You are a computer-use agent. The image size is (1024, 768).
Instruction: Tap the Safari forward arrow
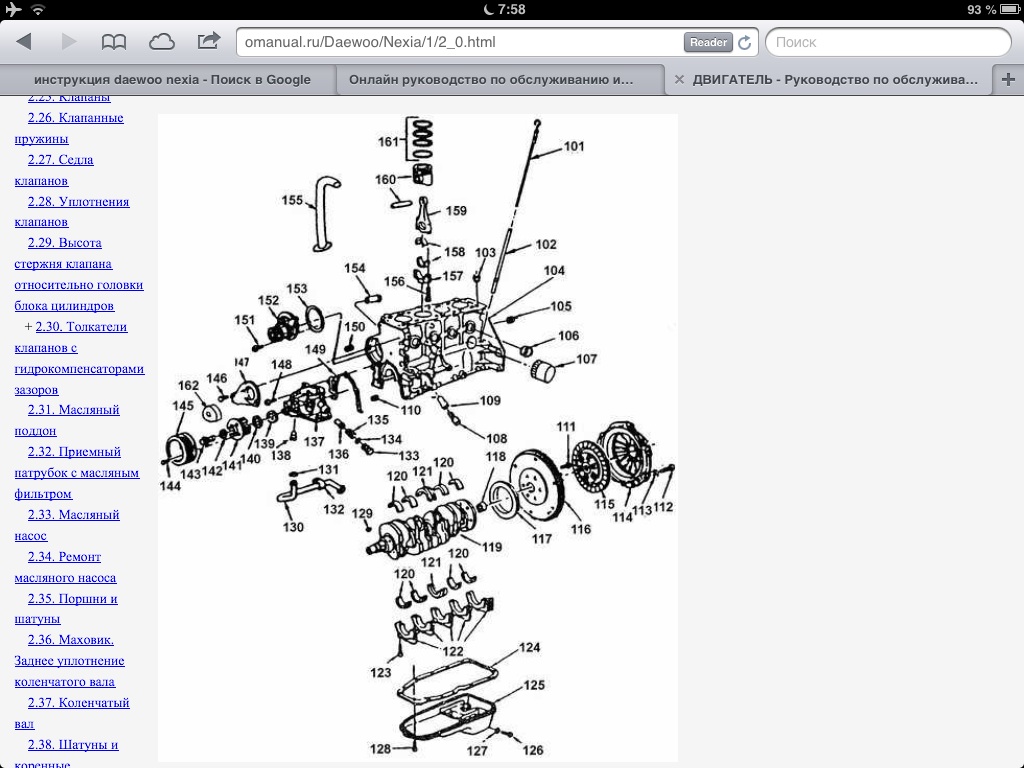pyautogui.click(x=69, y=42)
